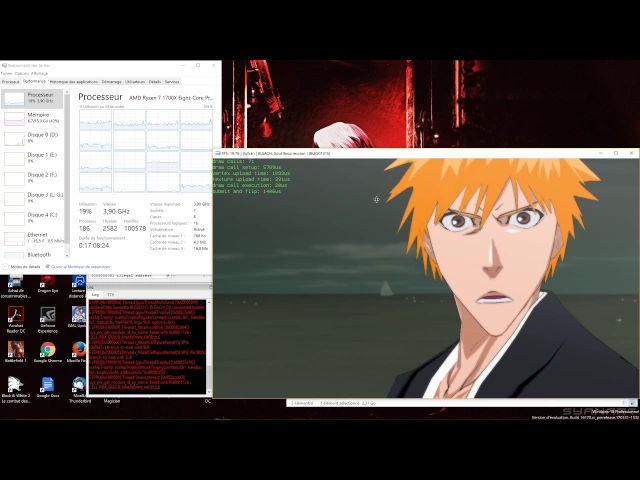This screenshot has height=480, width=640.
Task: Select Bluetooth in the performance sidebar
Action: [32, 255]
